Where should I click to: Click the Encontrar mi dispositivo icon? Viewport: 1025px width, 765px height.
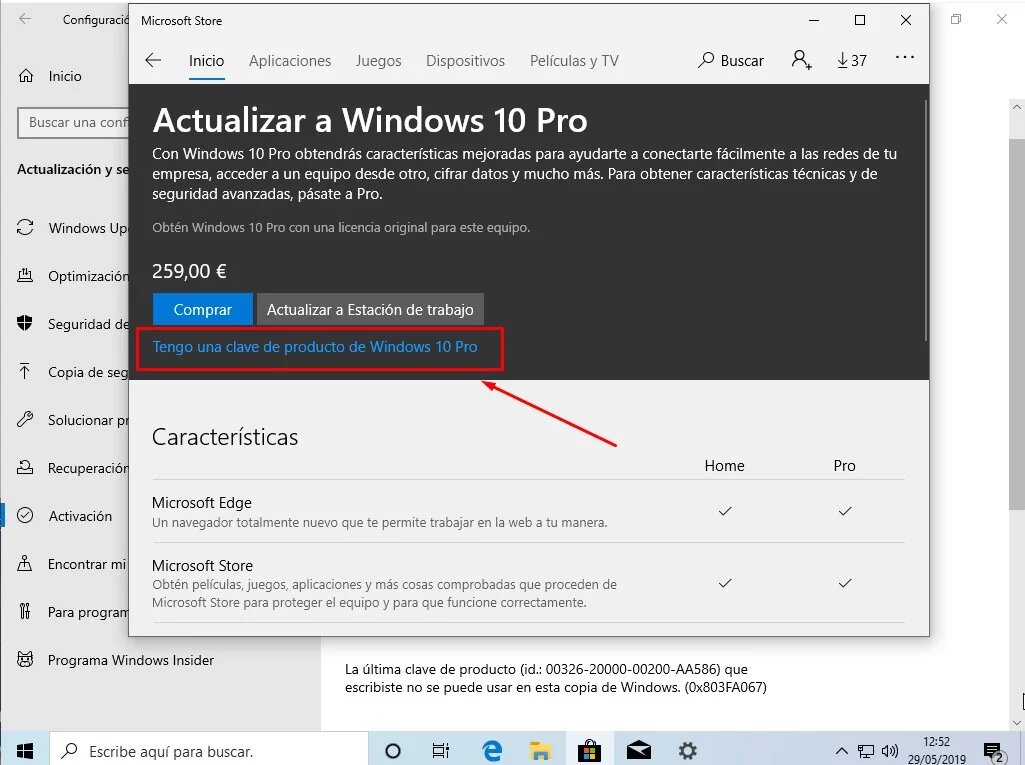point(25,563)
